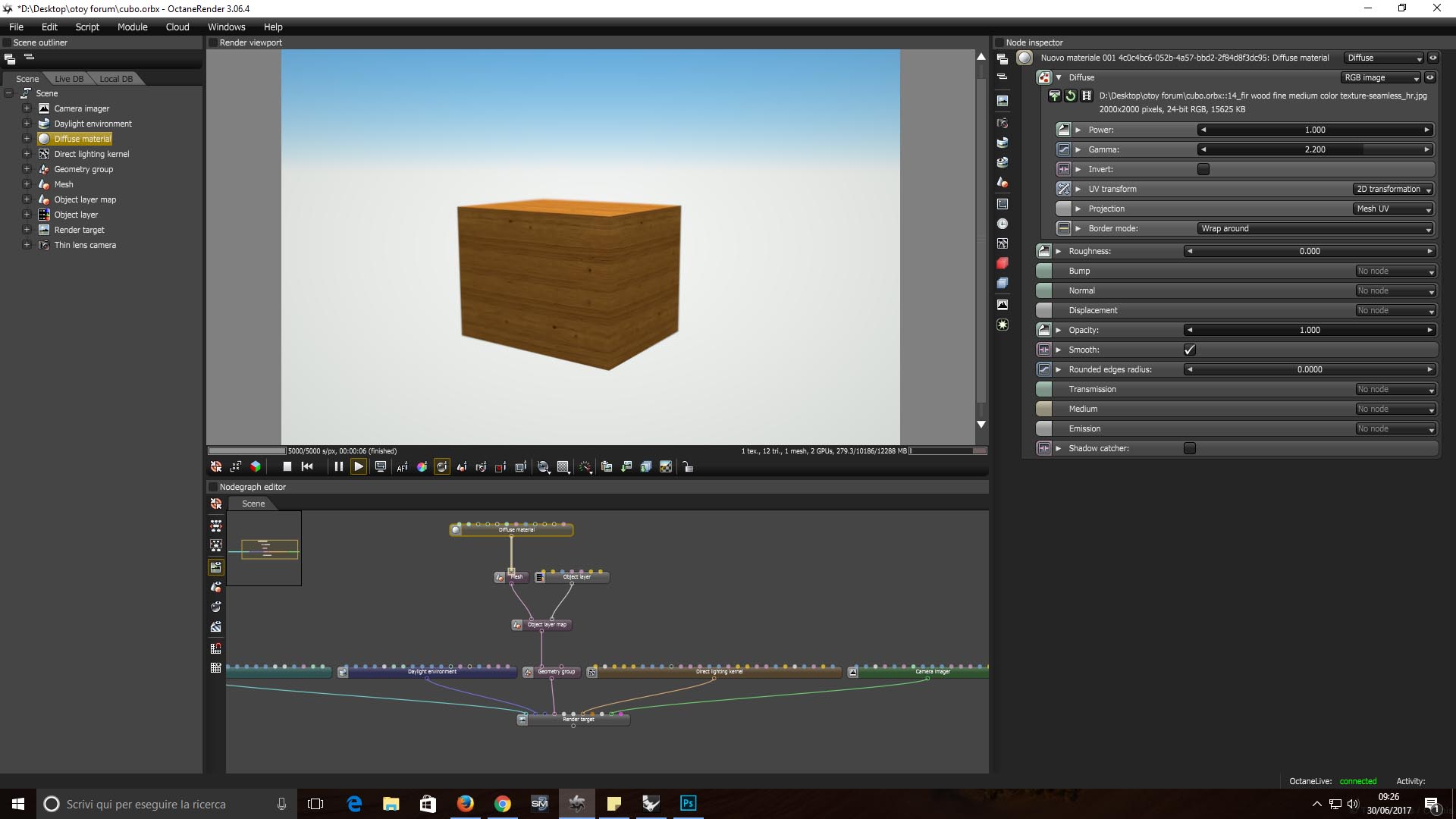Screen dimensions: 1456x819
Task: Click the Gamma value slider
Action: click(x=1314, y=149)
